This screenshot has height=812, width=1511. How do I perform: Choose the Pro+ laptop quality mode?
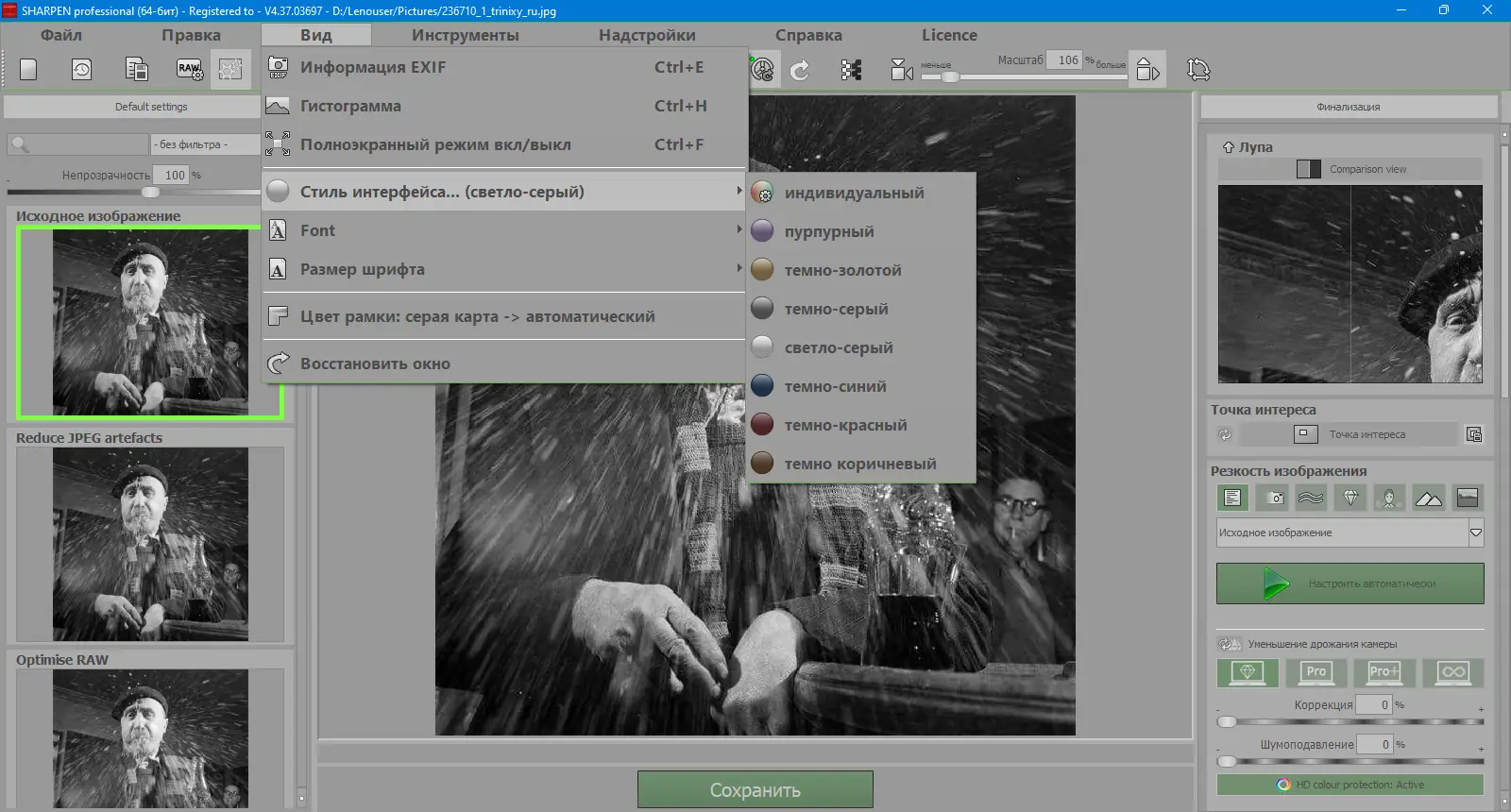(1384, 672)
